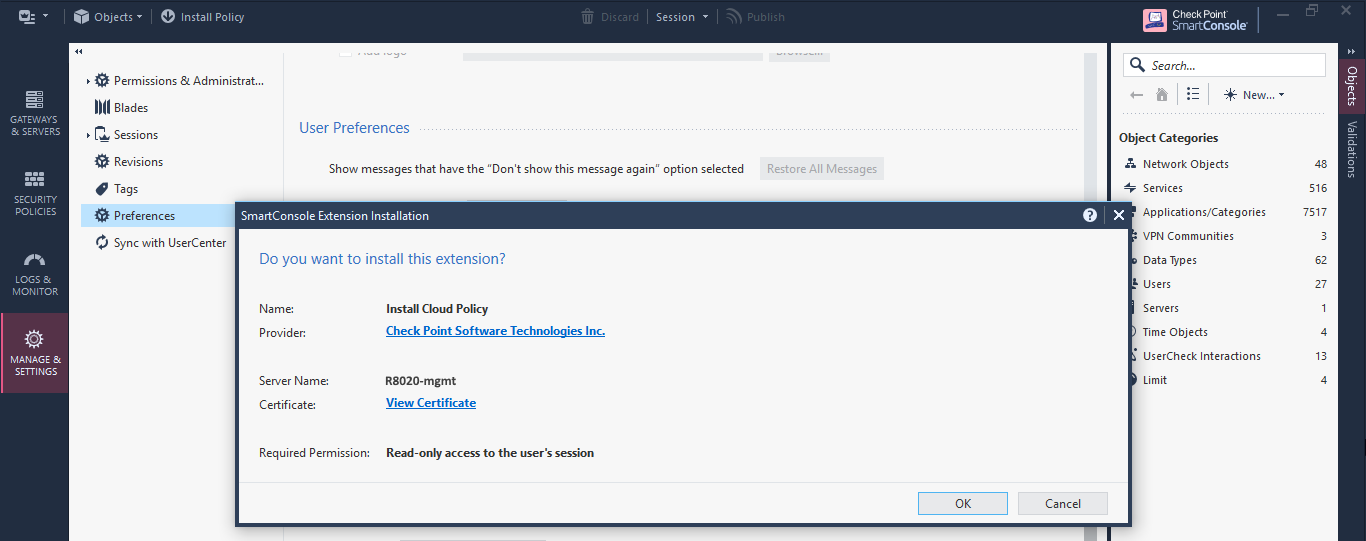Click the Services count 516

[1318, 188]
